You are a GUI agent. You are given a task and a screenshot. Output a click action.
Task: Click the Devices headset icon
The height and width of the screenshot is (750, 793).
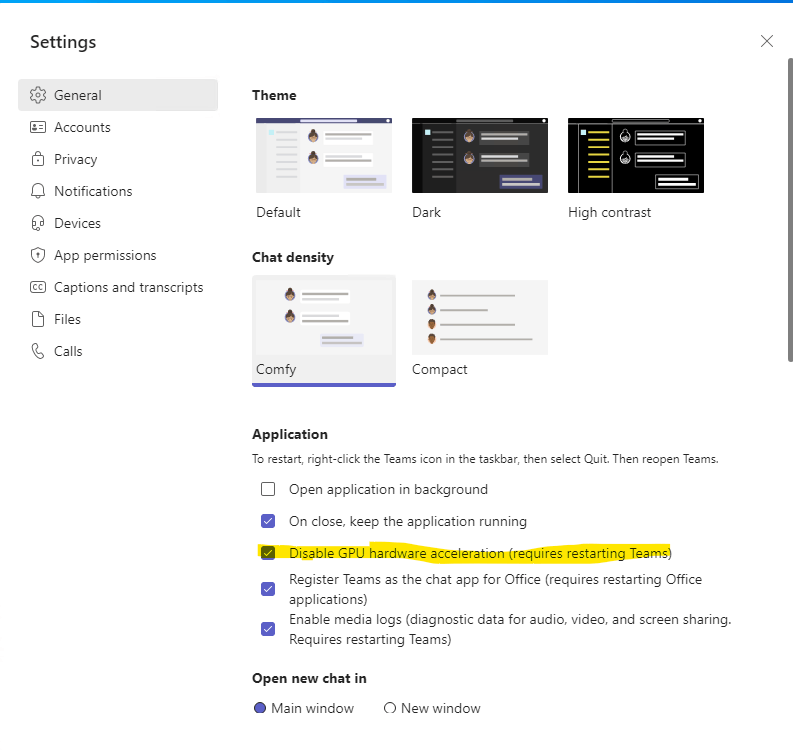[x=38, y=223]
